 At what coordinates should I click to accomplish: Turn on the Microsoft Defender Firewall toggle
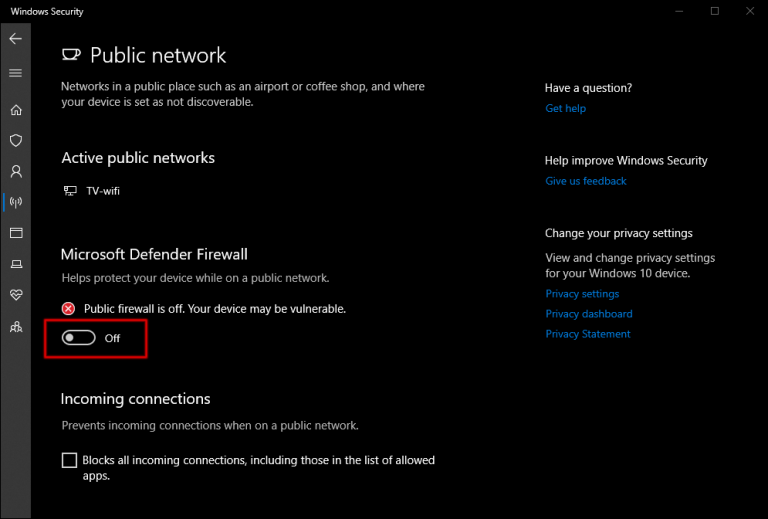[x=79, y=338]
